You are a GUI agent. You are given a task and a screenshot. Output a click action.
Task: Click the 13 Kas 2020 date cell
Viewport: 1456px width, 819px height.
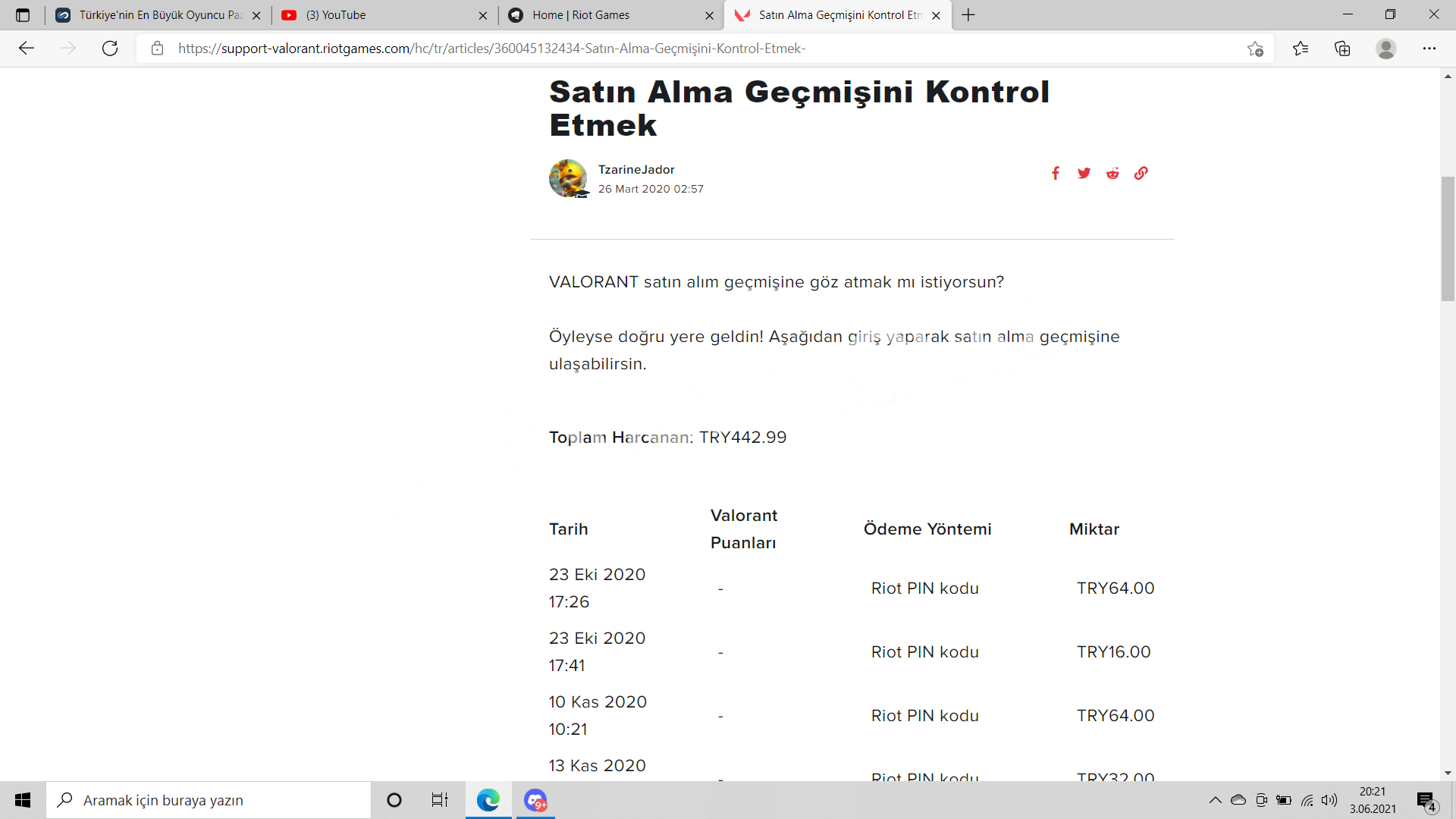point(598,766)
